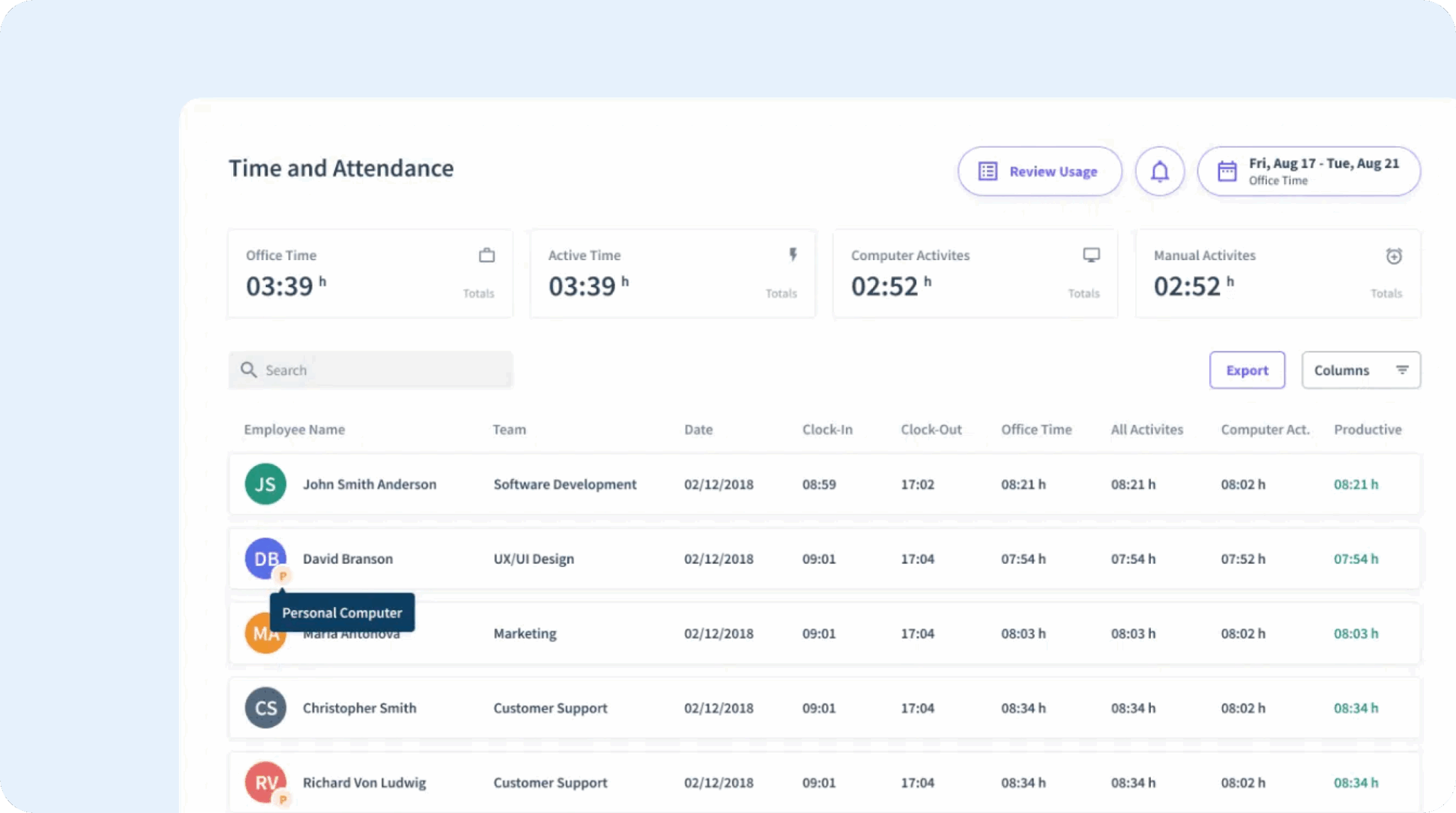
Task: Click computer activity 07:52 h for David Branson
Action: [x=1243, y=559]
